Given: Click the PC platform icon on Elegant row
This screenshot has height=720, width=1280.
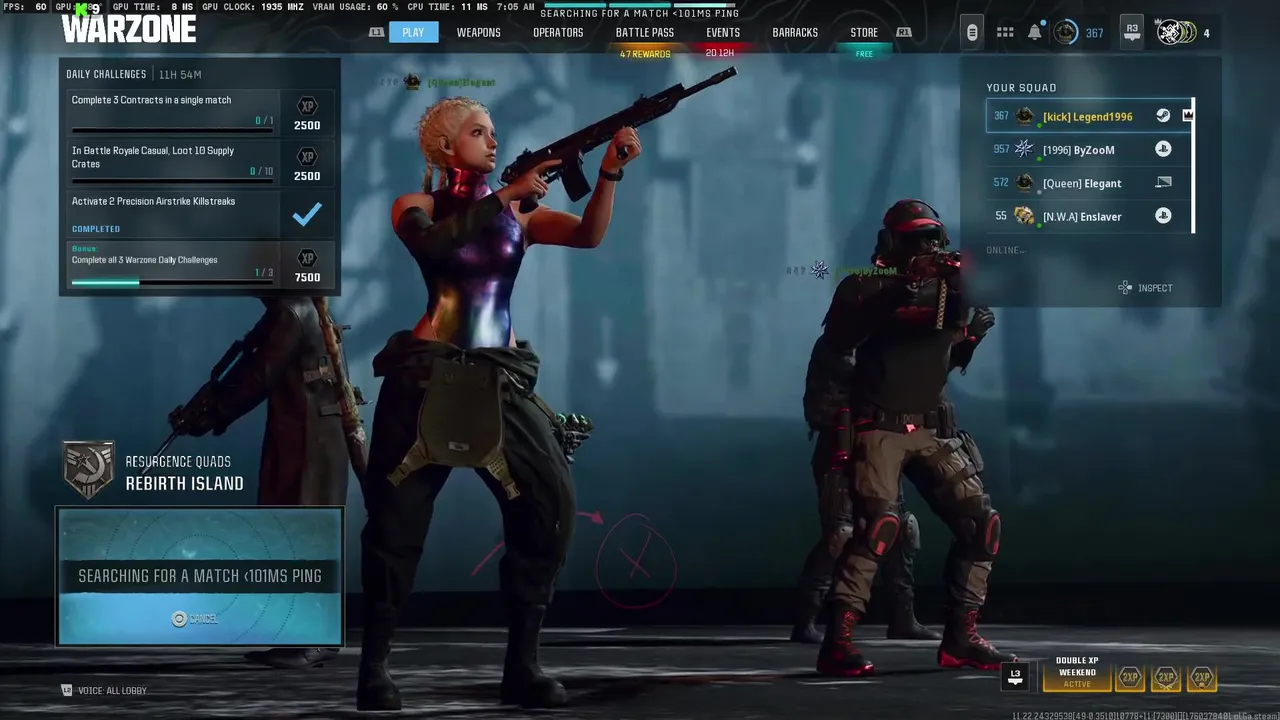Looking at the screenshot, I should [1163, 183].
